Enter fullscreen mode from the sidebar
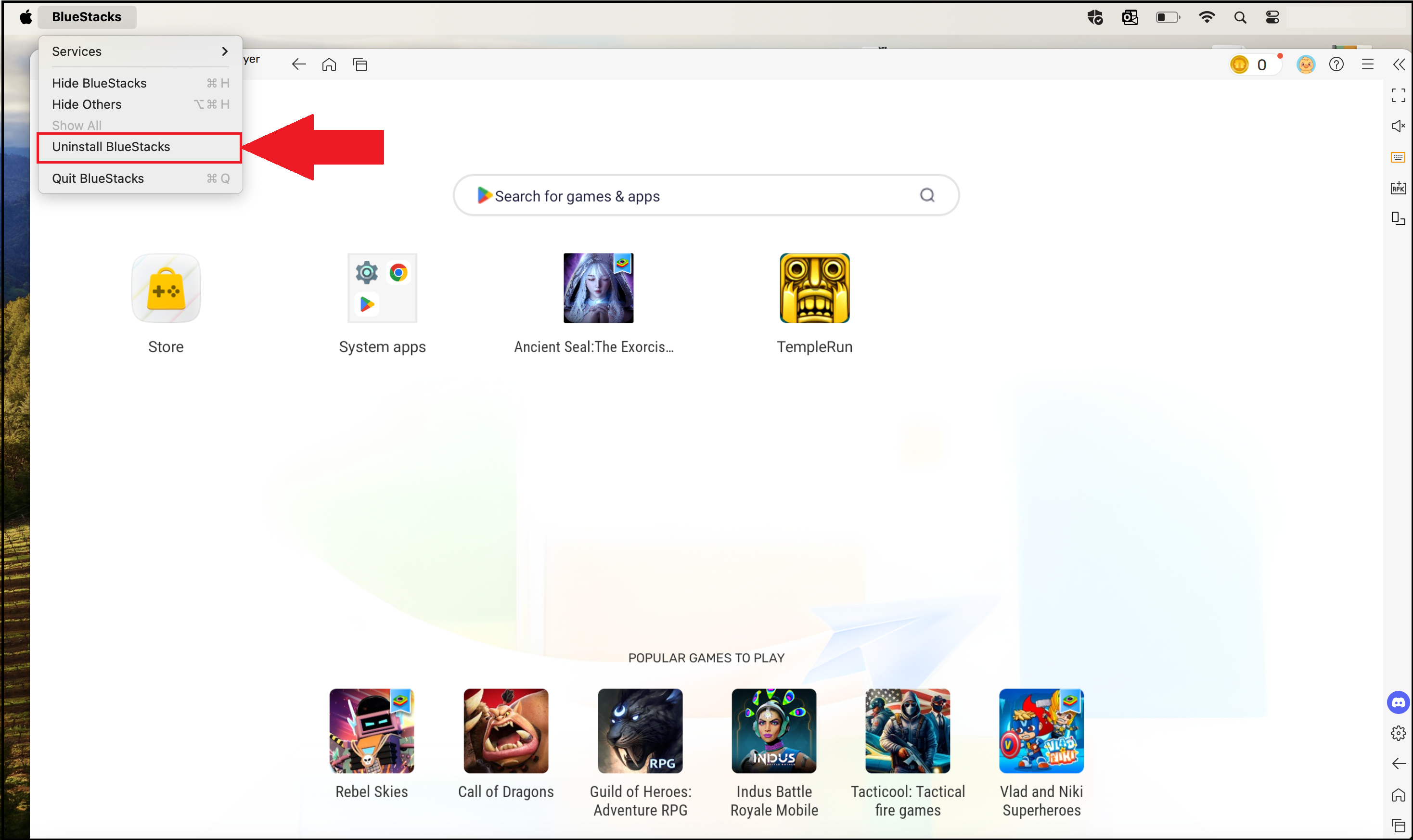The height and width of the screenshot is (840, 1413). coord(1398,94)
